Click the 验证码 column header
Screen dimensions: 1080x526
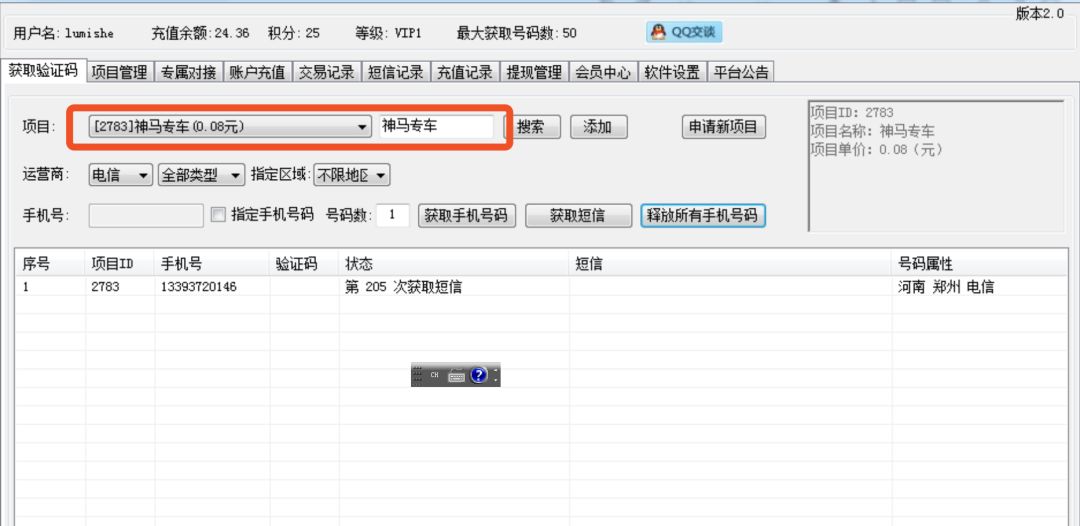304,263
